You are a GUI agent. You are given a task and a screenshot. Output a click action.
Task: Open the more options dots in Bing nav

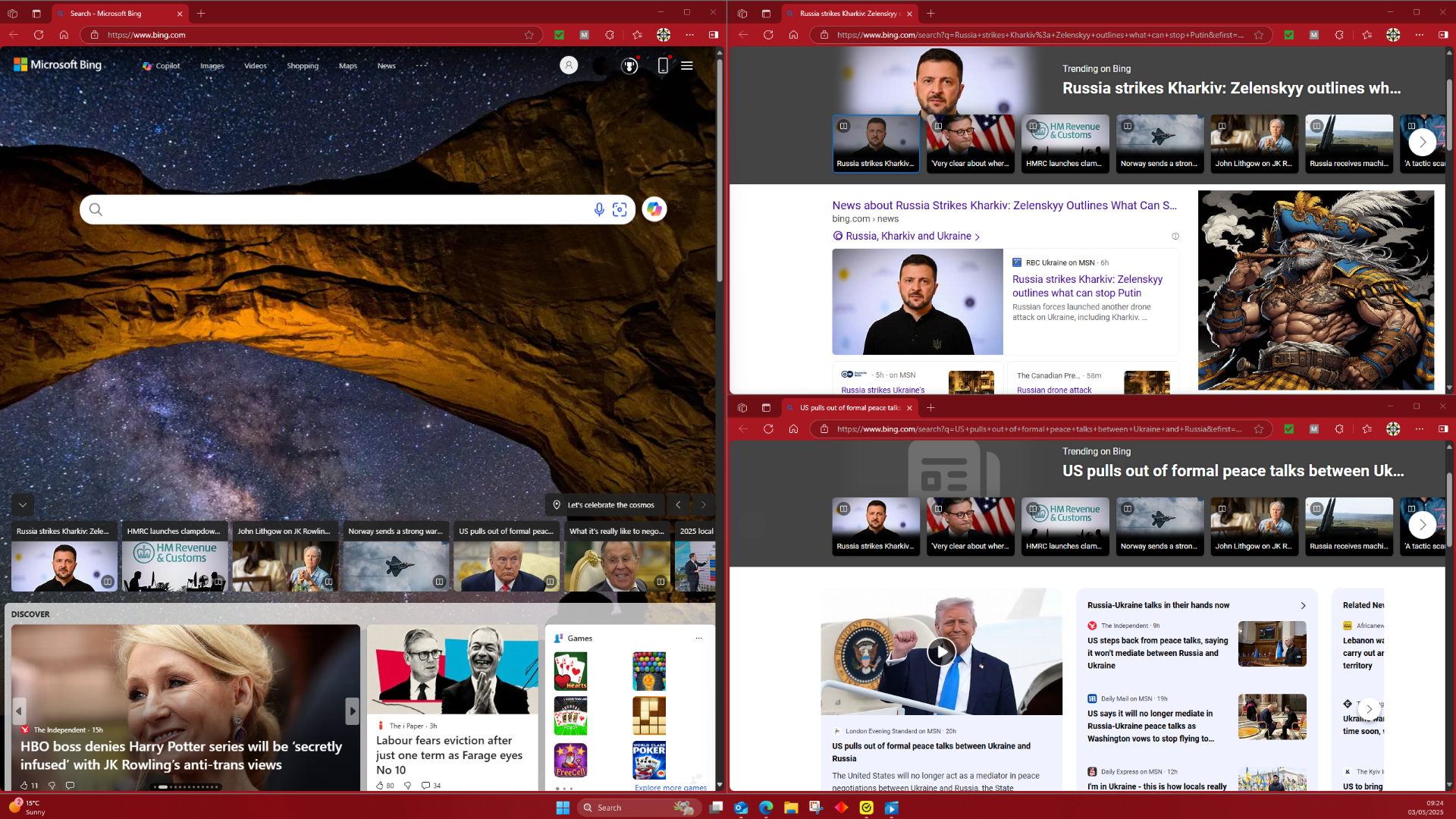[422, 65]
